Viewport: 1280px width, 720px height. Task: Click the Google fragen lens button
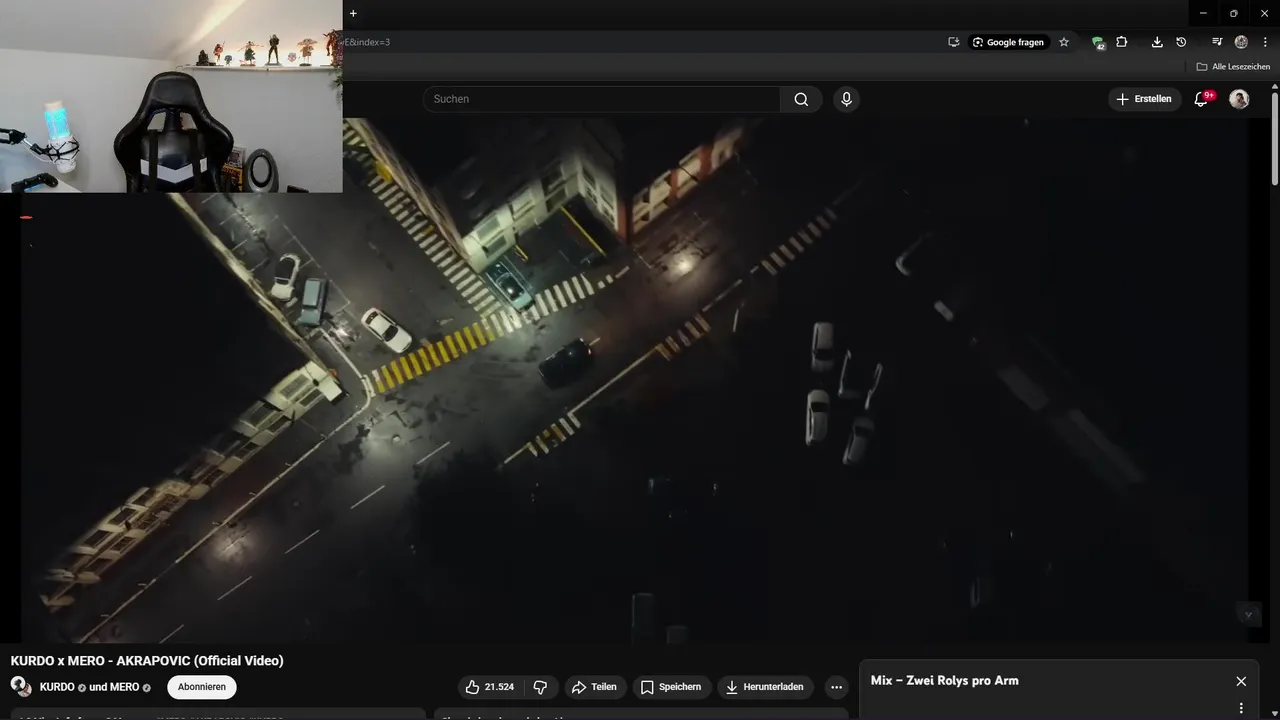point(1007,42)
